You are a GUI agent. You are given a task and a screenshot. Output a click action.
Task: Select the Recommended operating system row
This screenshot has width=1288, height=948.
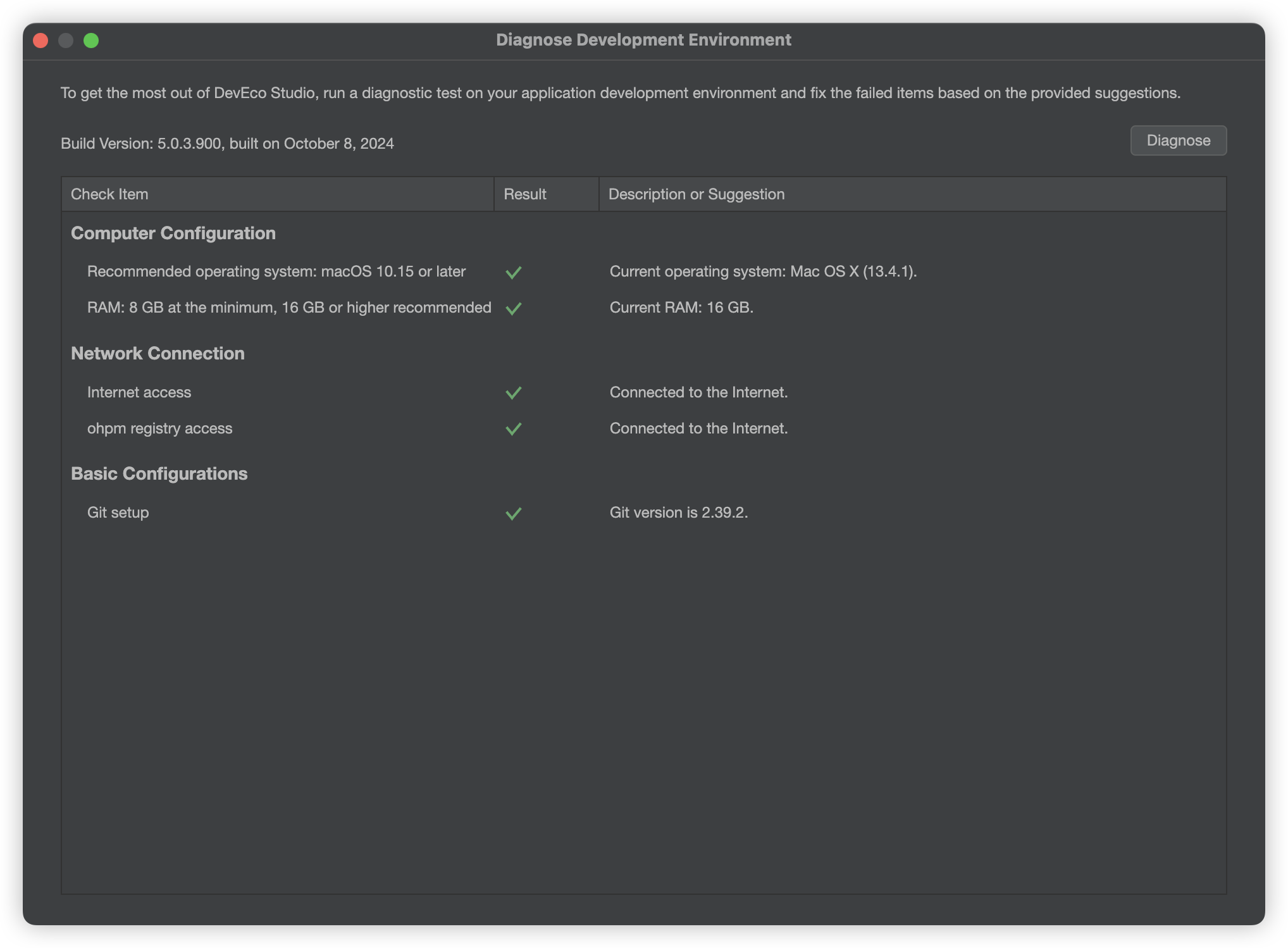pyautogui.click(x=276, y=271)
